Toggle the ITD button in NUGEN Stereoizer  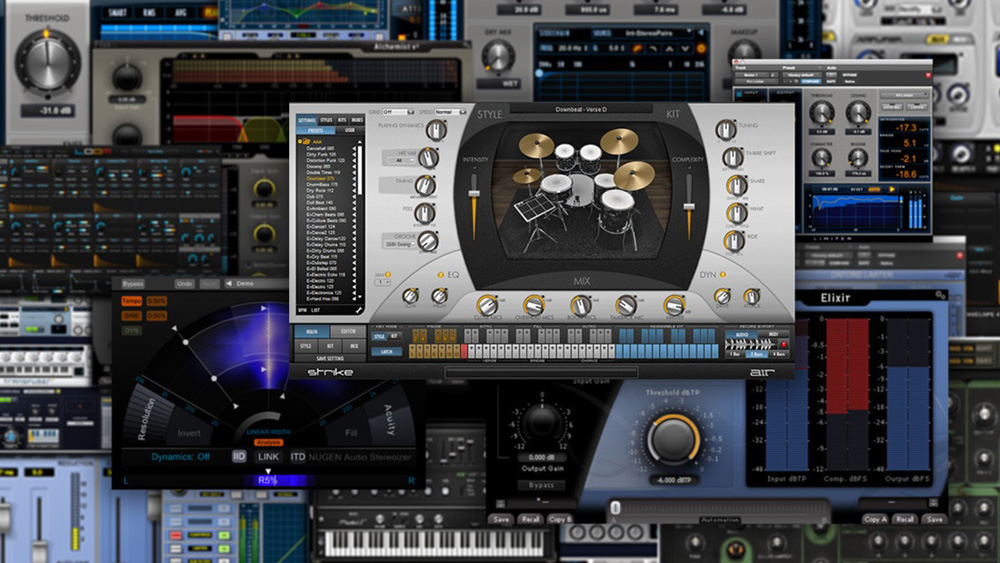coord(297,457)
